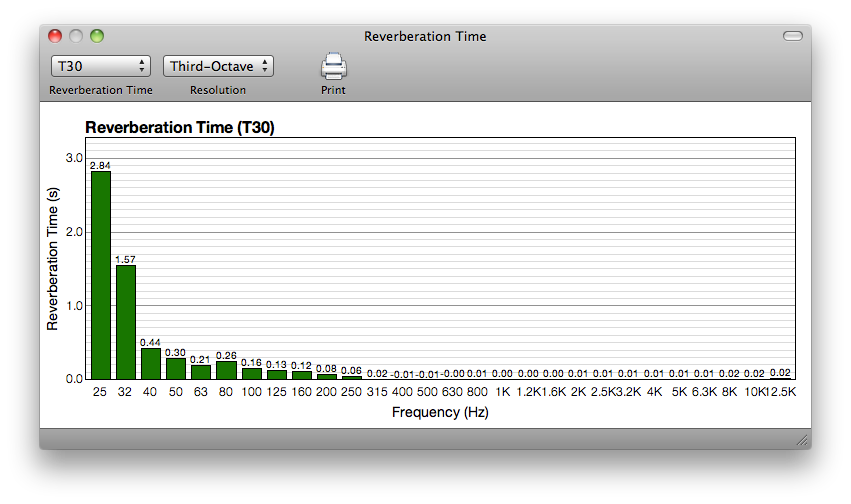Click the 'Reverberation Time (s)' vertical axis label
851x504 pixels.
52,259
